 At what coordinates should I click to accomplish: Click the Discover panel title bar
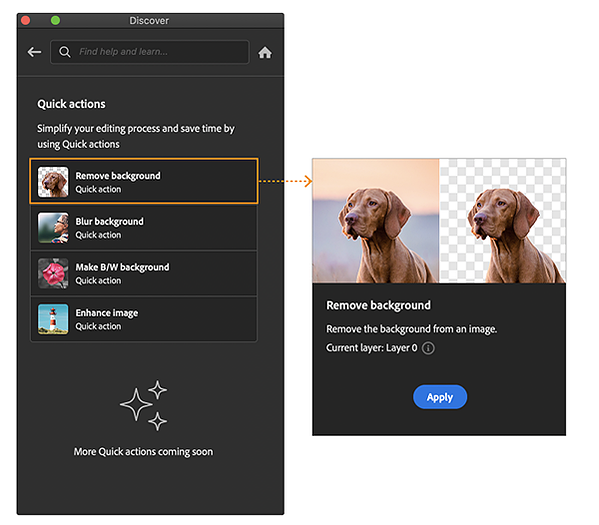[150, 21]
